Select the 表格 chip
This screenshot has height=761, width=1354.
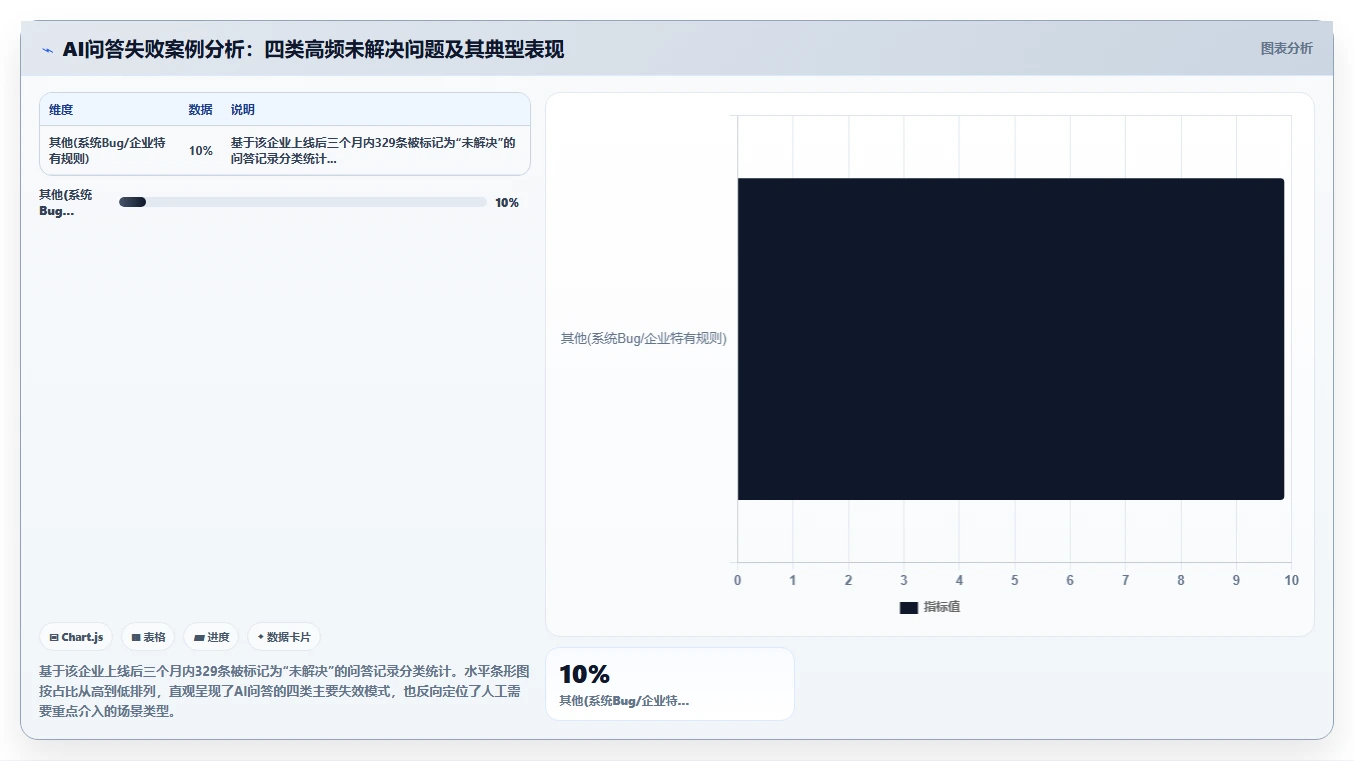[x=148, y=637]
